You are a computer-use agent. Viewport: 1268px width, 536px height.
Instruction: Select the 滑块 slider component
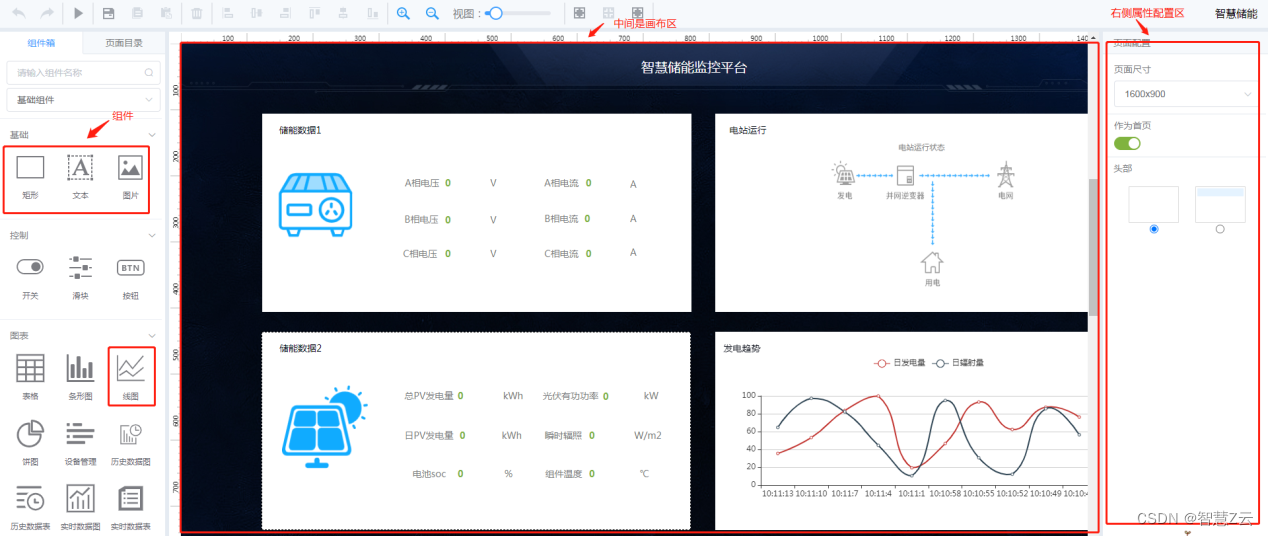click(80, 277)
